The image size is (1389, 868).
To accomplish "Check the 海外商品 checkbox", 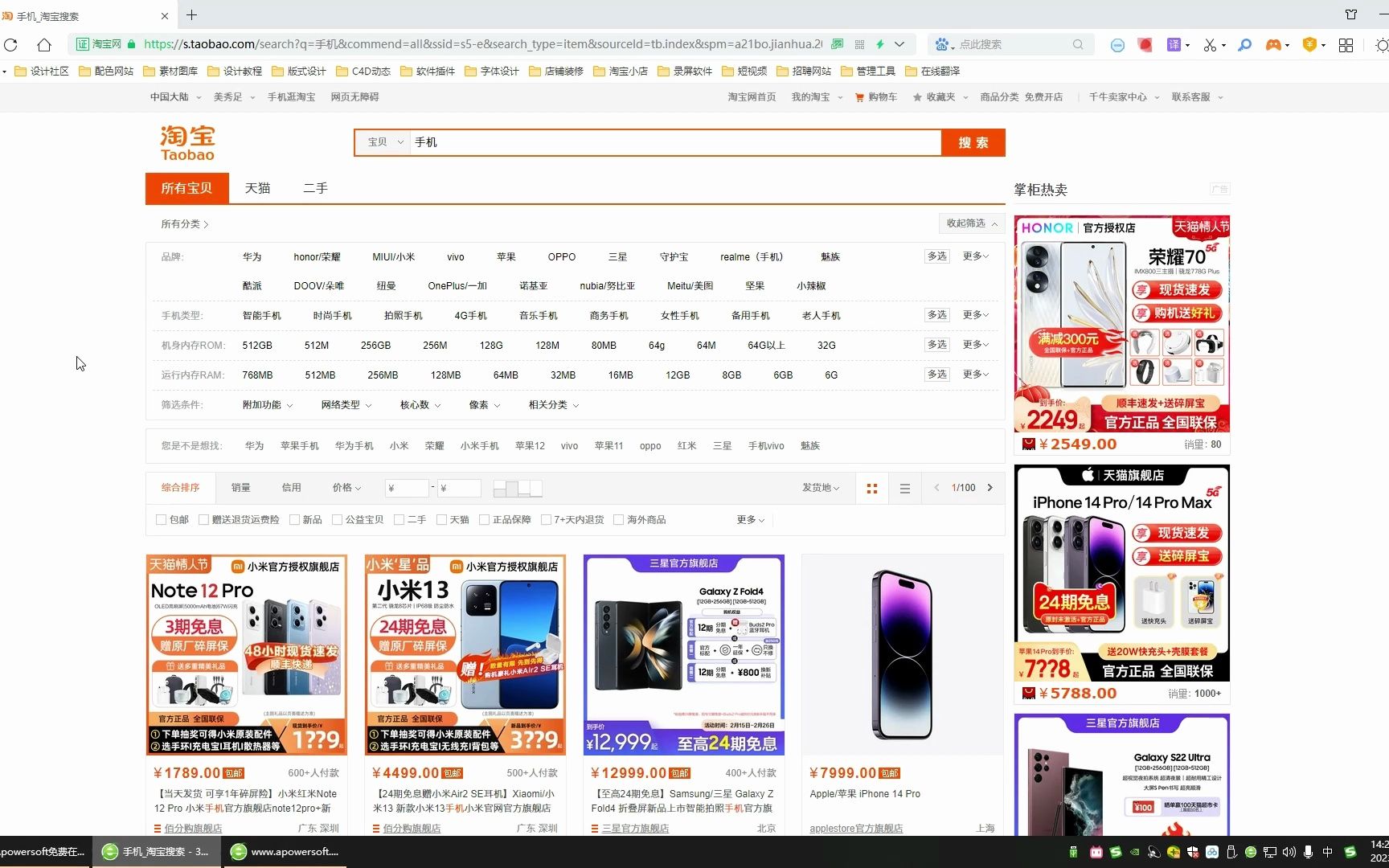I will 618,520.
